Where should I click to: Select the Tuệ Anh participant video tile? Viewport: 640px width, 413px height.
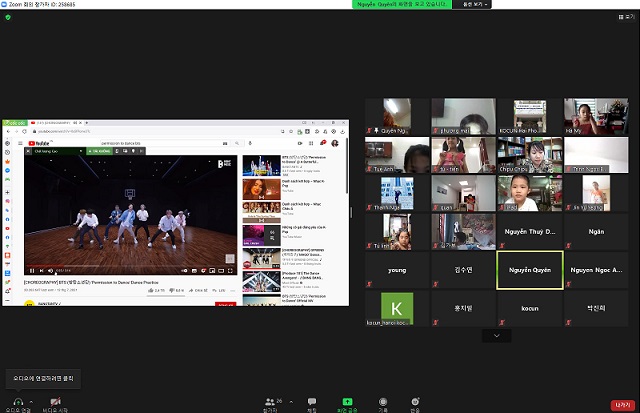[397, 155]
